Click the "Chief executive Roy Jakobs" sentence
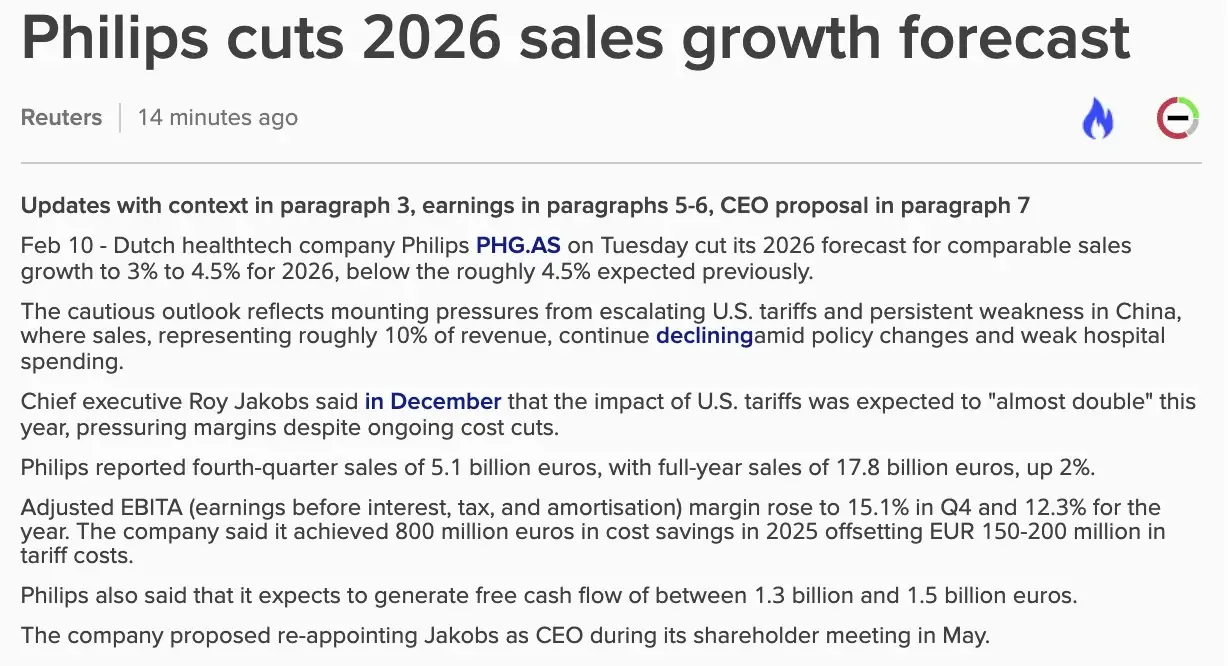 [x=608, y=415]
